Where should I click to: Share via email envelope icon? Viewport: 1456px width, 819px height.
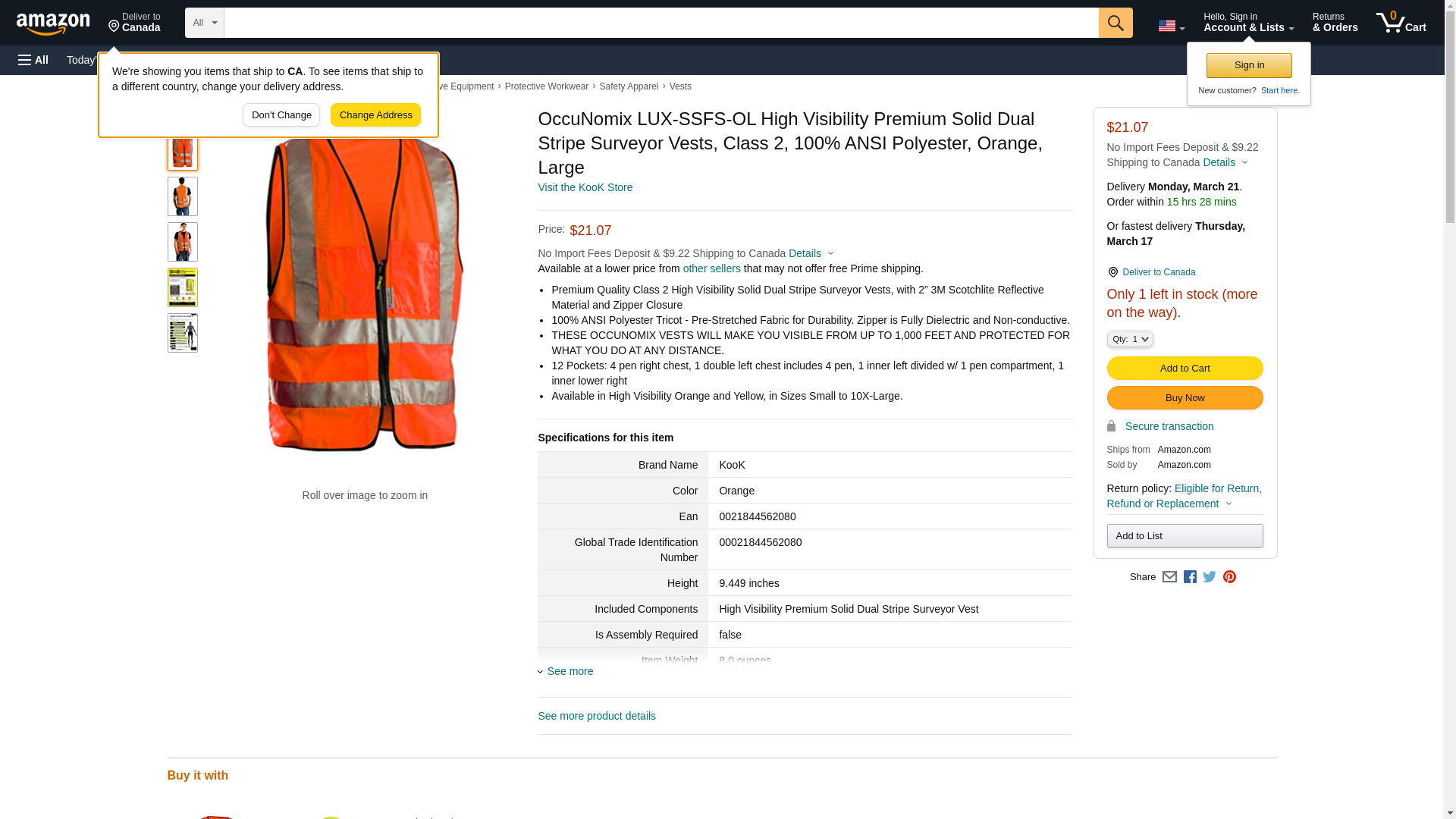coord(1169,577)
